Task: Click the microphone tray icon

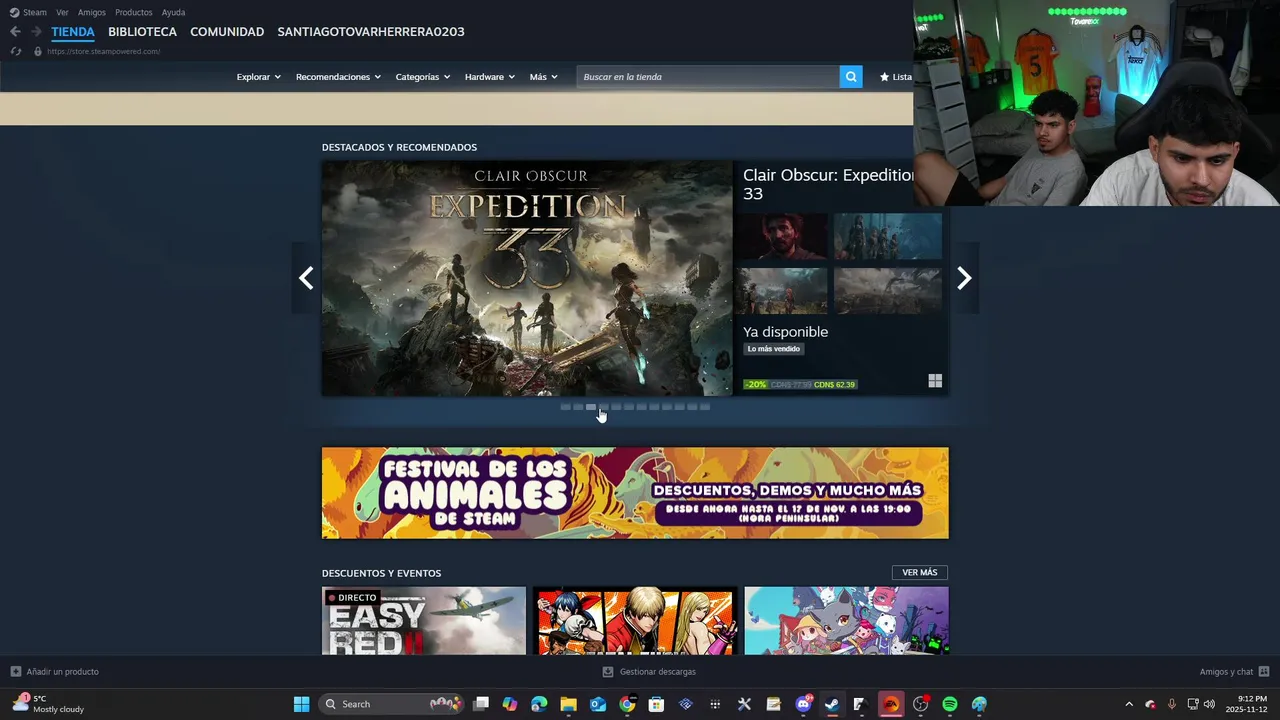Action: (1171, 704)
